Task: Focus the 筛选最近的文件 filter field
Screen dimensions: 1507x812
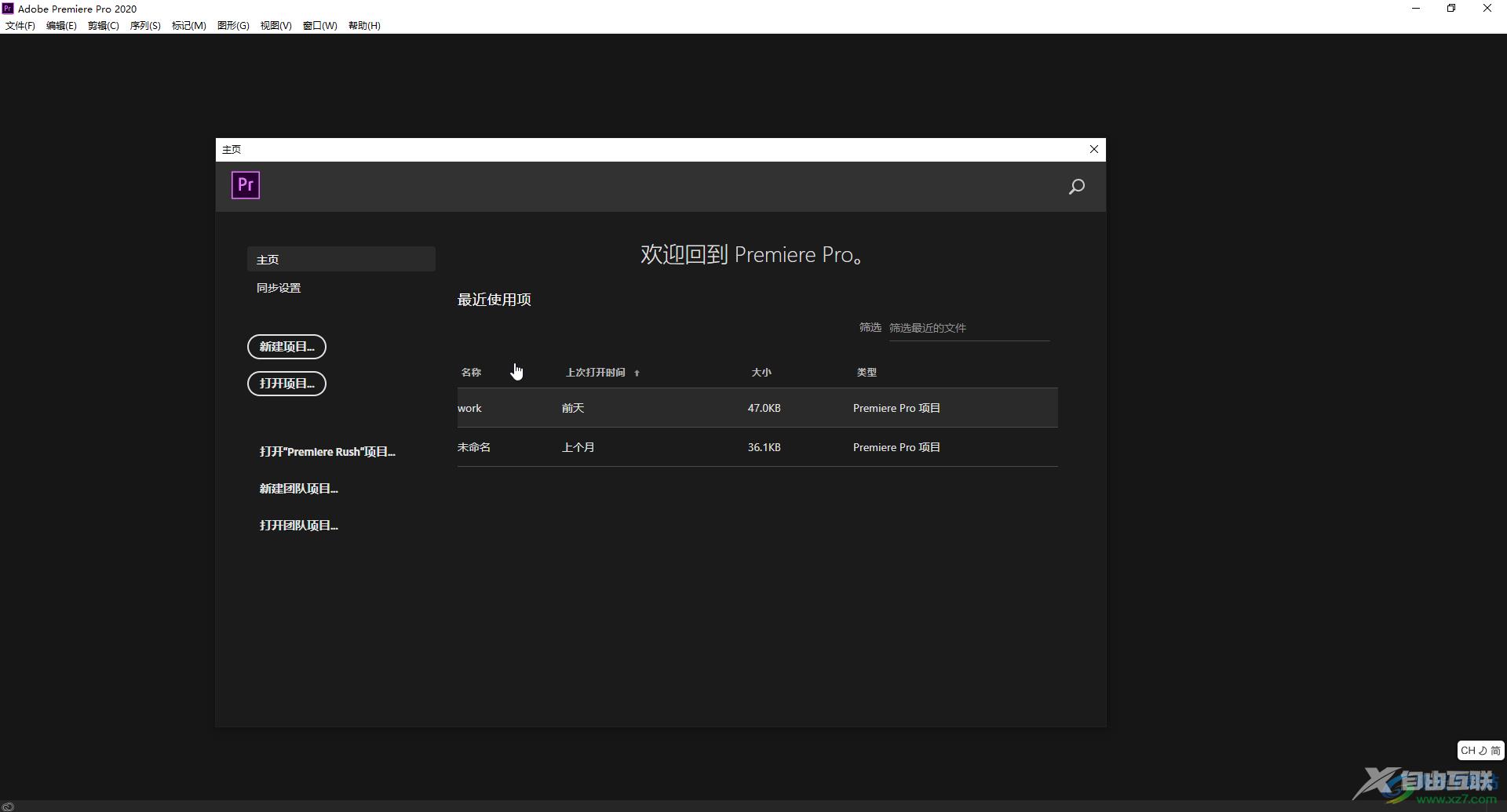Action: pos(969,328)
